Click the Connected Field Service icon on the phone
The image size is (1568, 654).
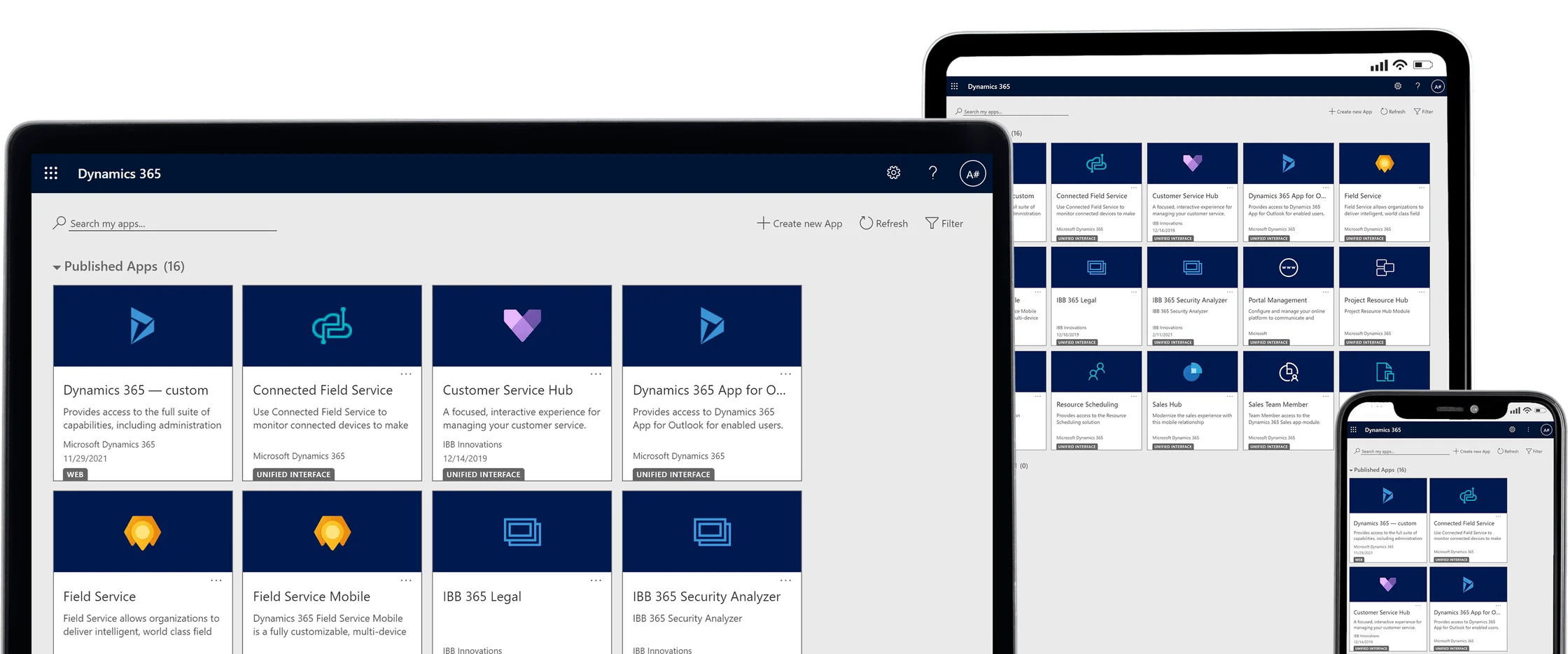[x=1468, y=496]
